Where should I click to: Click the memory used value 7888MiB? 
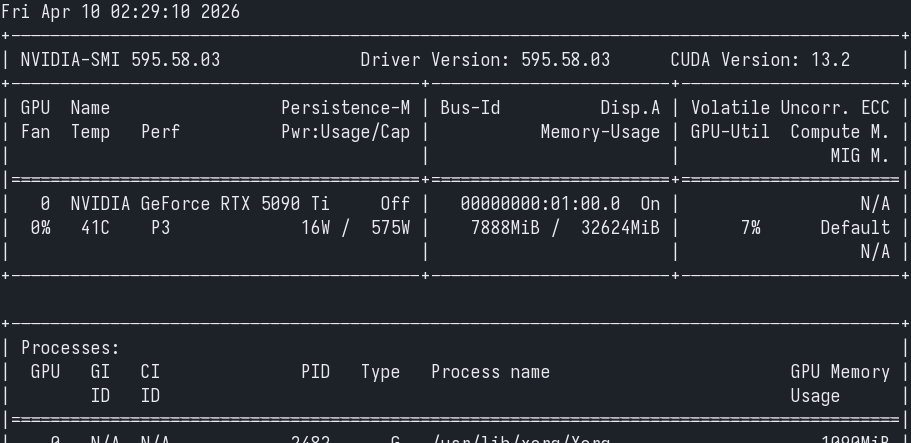click(x=505, y=228)
